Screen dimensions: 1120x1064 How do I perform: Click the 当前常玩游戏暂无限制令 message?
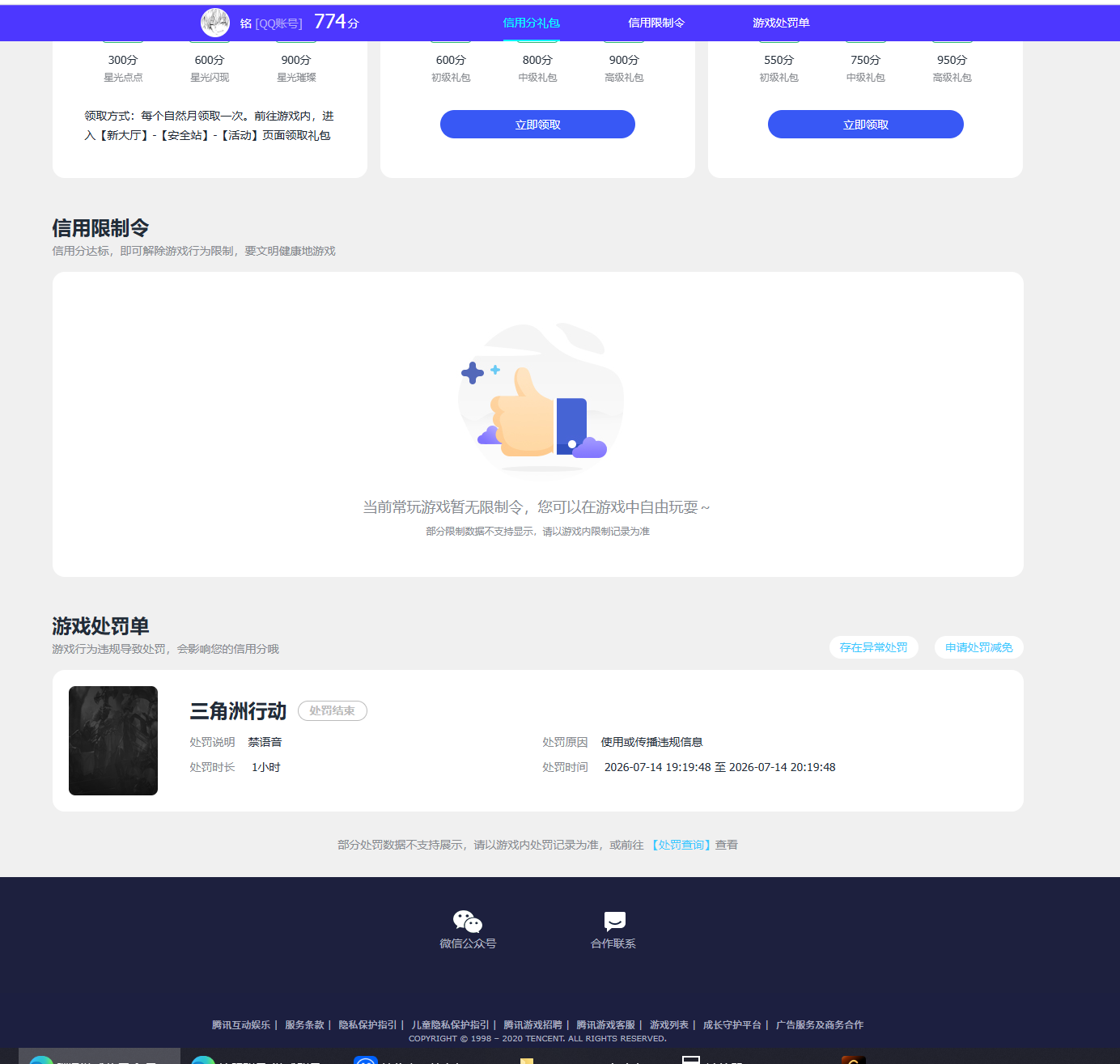tap(537, 507)
